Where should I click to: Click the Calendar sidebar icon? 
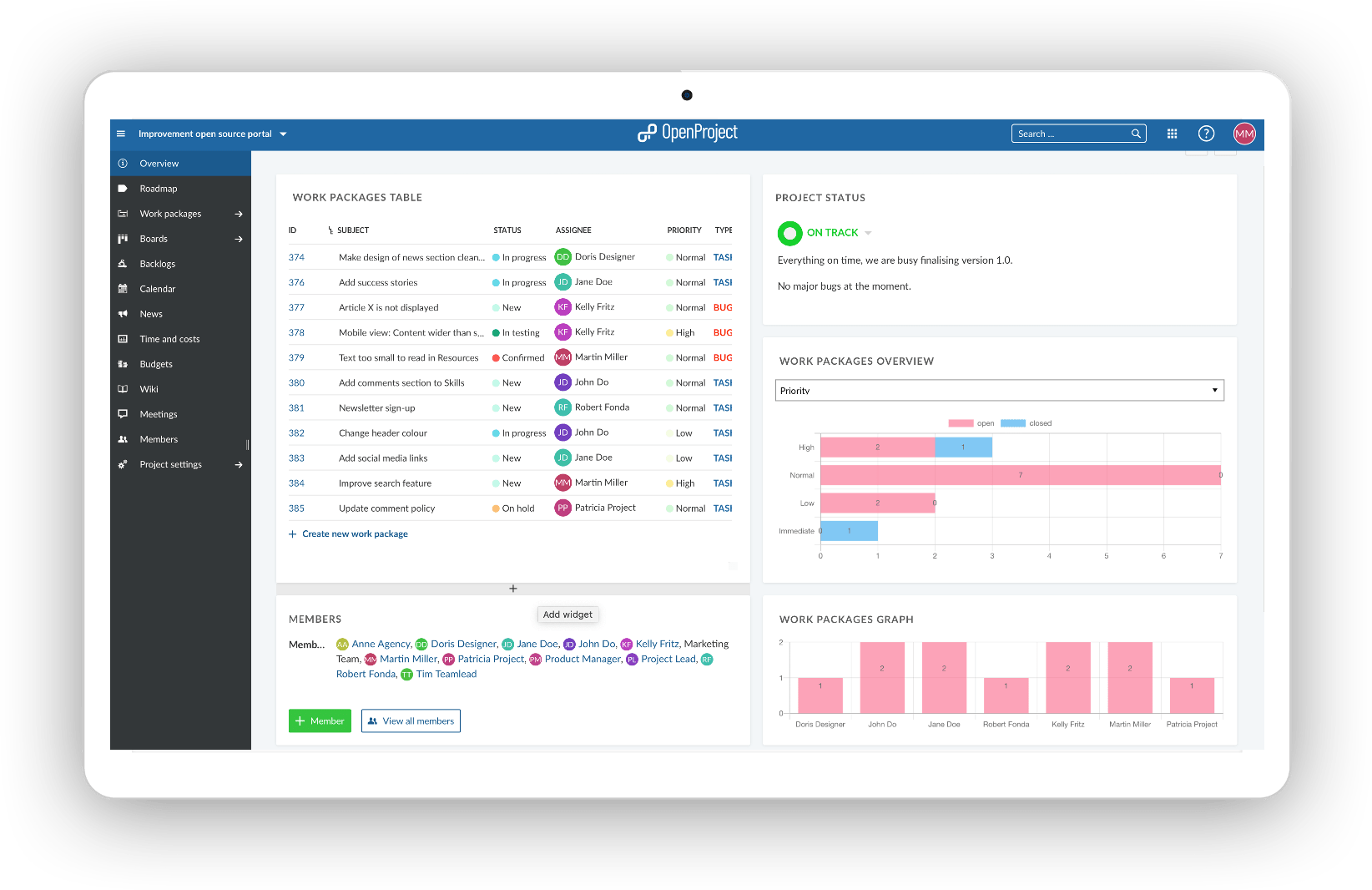tap(123, 289)
